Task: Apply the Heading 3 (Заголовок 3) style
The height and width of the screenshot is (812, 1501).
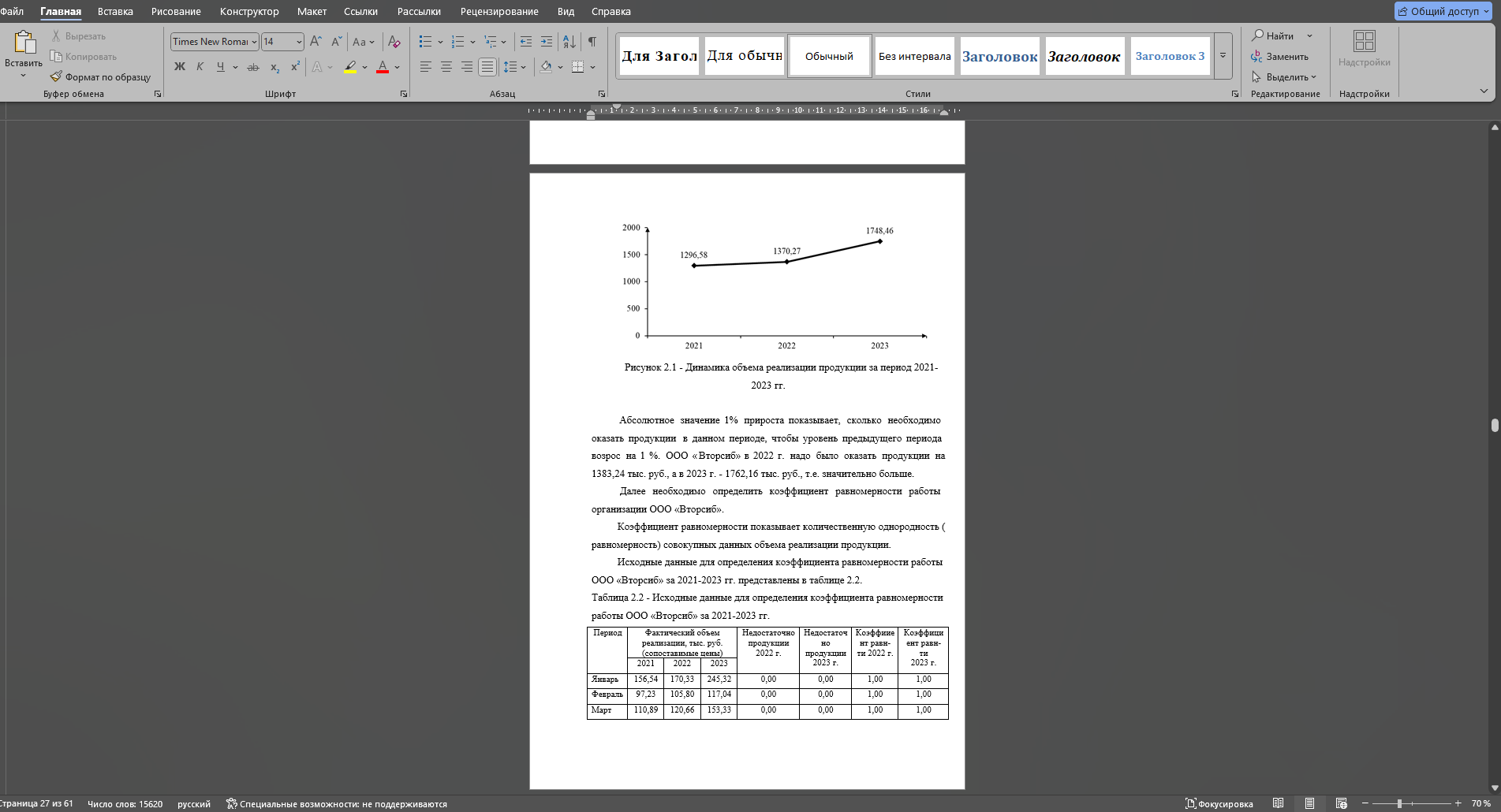Action: pos(1170,56)
